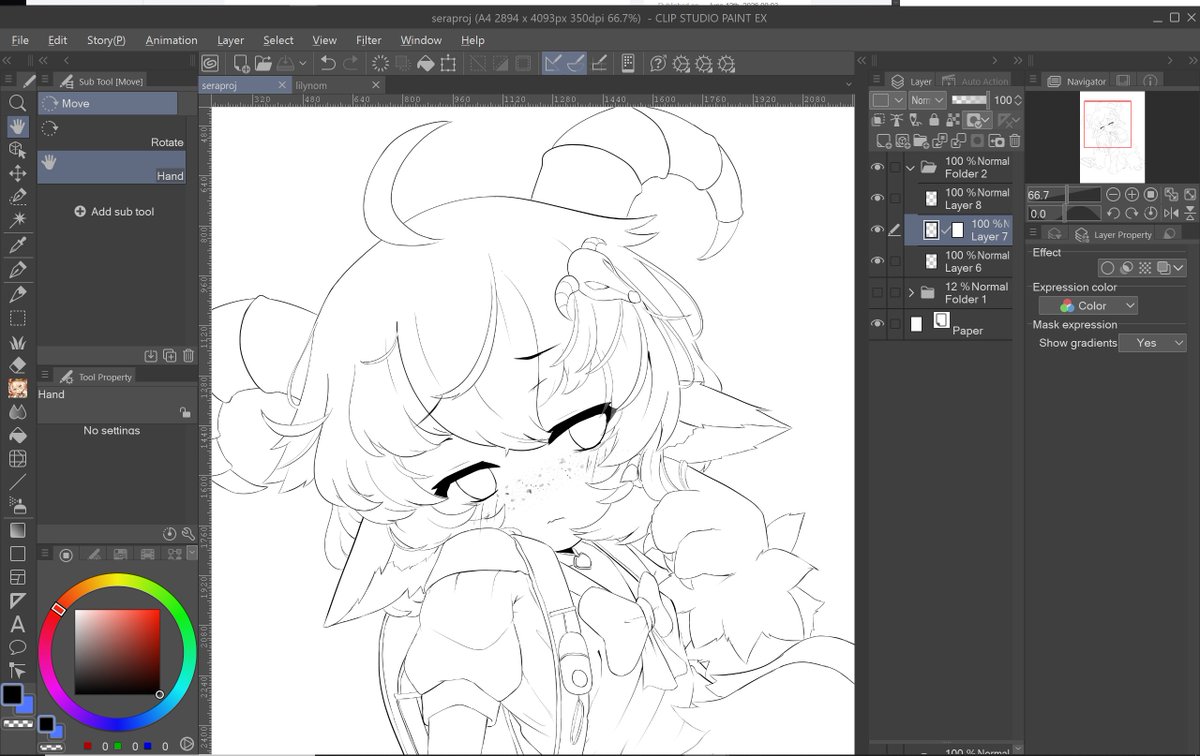The image size is (1200, 756).
Task: Open blending mode dropdown Norm
Action: [x=926, y=100]
